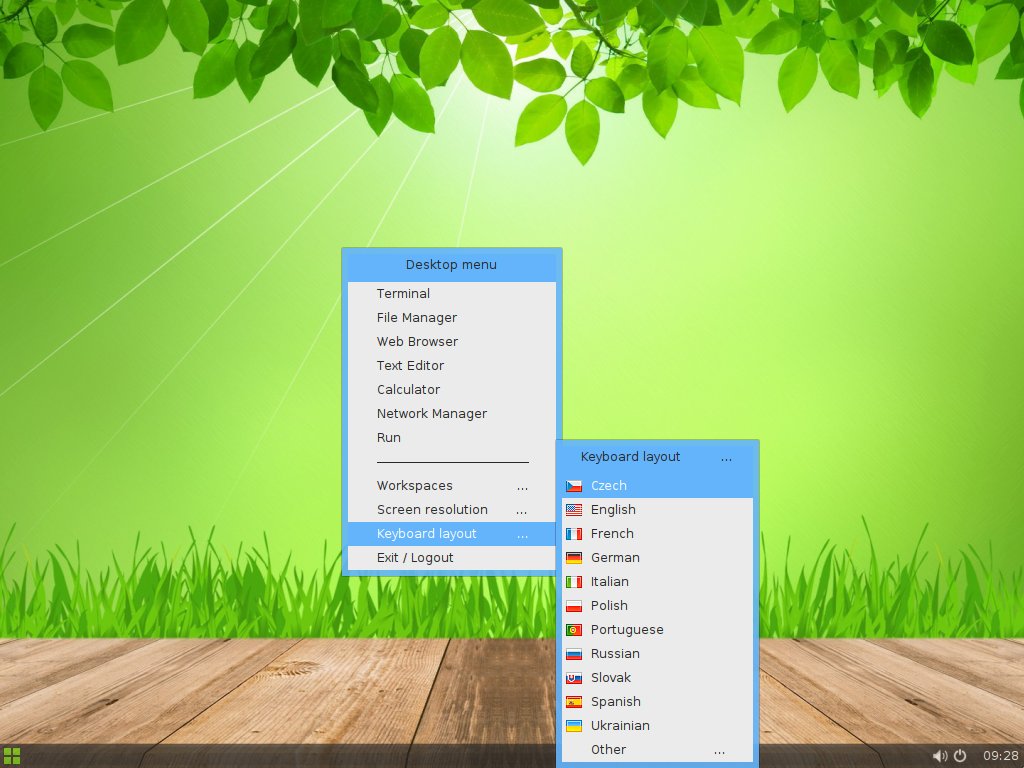Launch File Manager from the menu
Image resolution: width=1024 pixels, height=768 pixels.
coord(416,318)
